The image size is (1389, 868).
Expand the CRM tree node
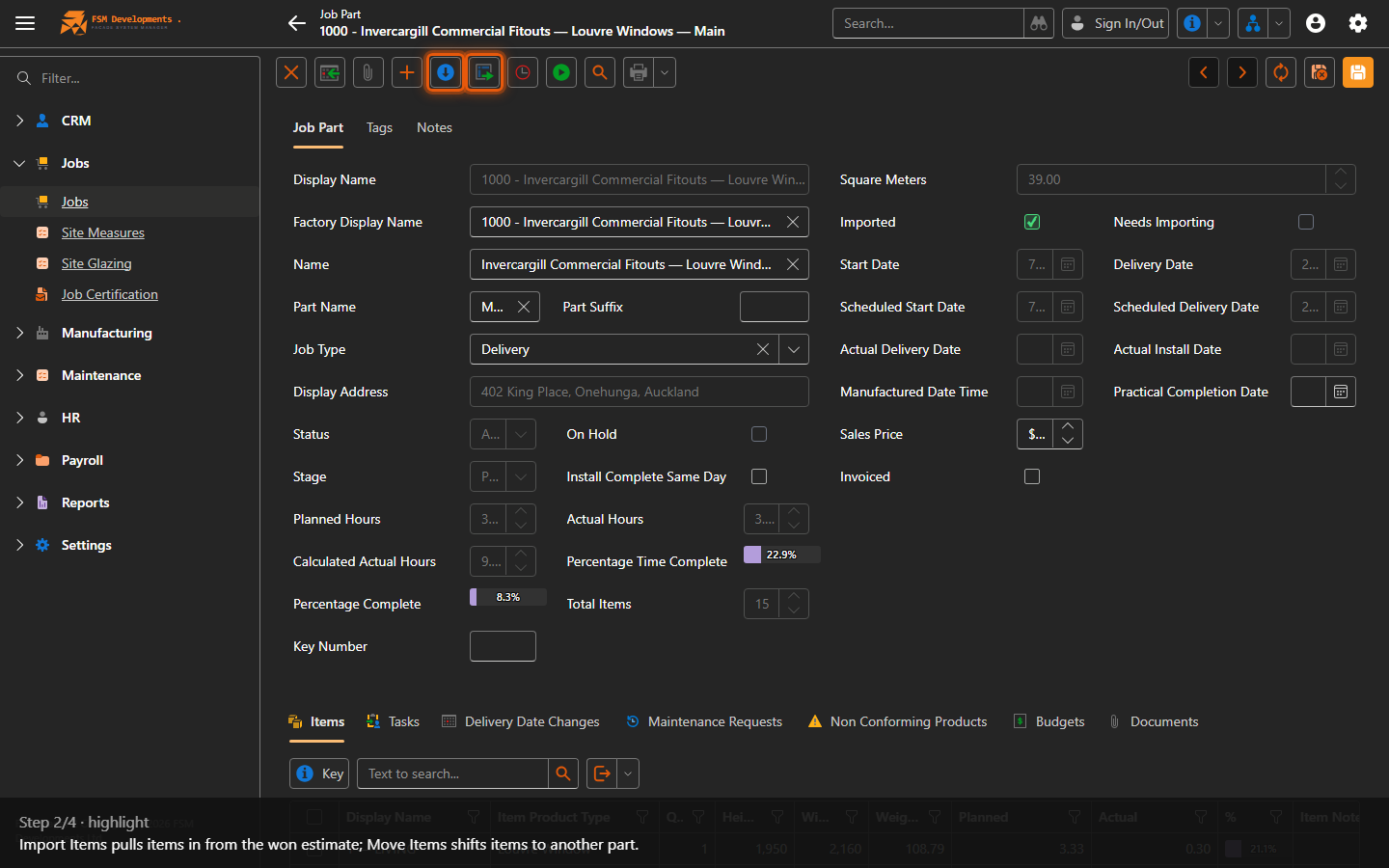[x=19, y=121]
